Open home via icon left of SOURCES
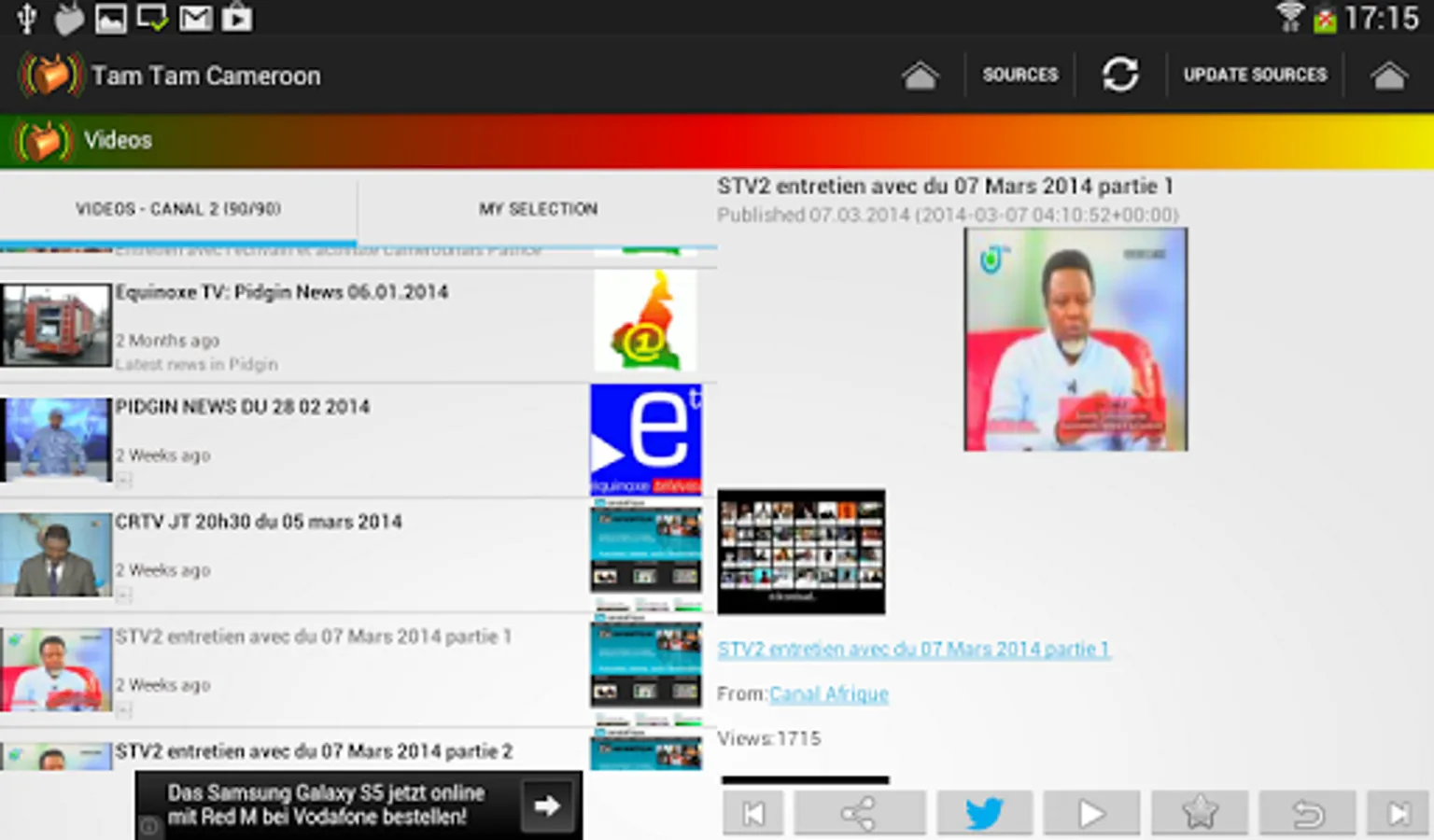Image resolution: width=1434 pixels, height=840 pixels. pyautogui.click(x=920, y=75)
